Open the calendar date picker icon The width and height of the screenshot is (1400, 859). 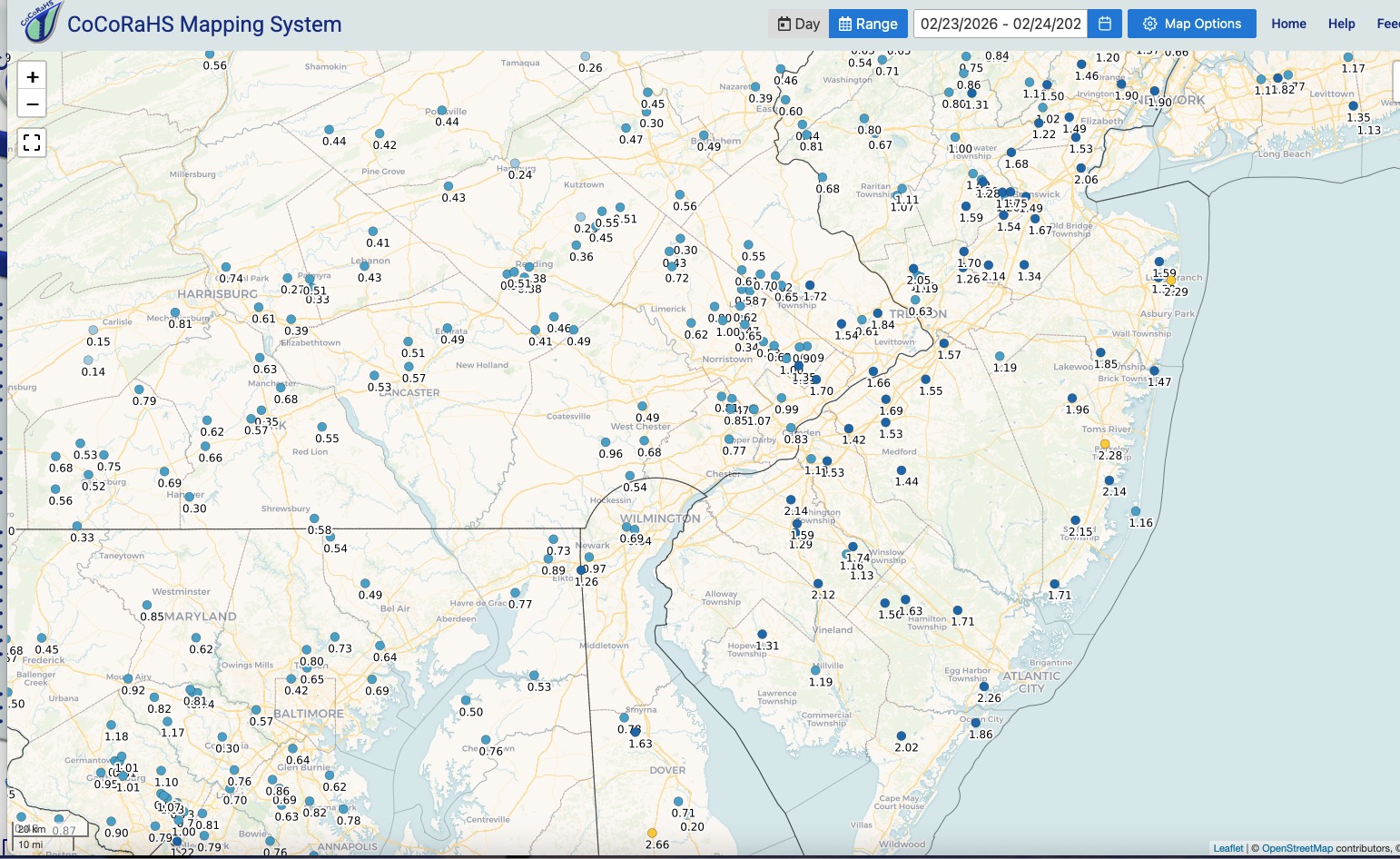[x=1105, y=24]
